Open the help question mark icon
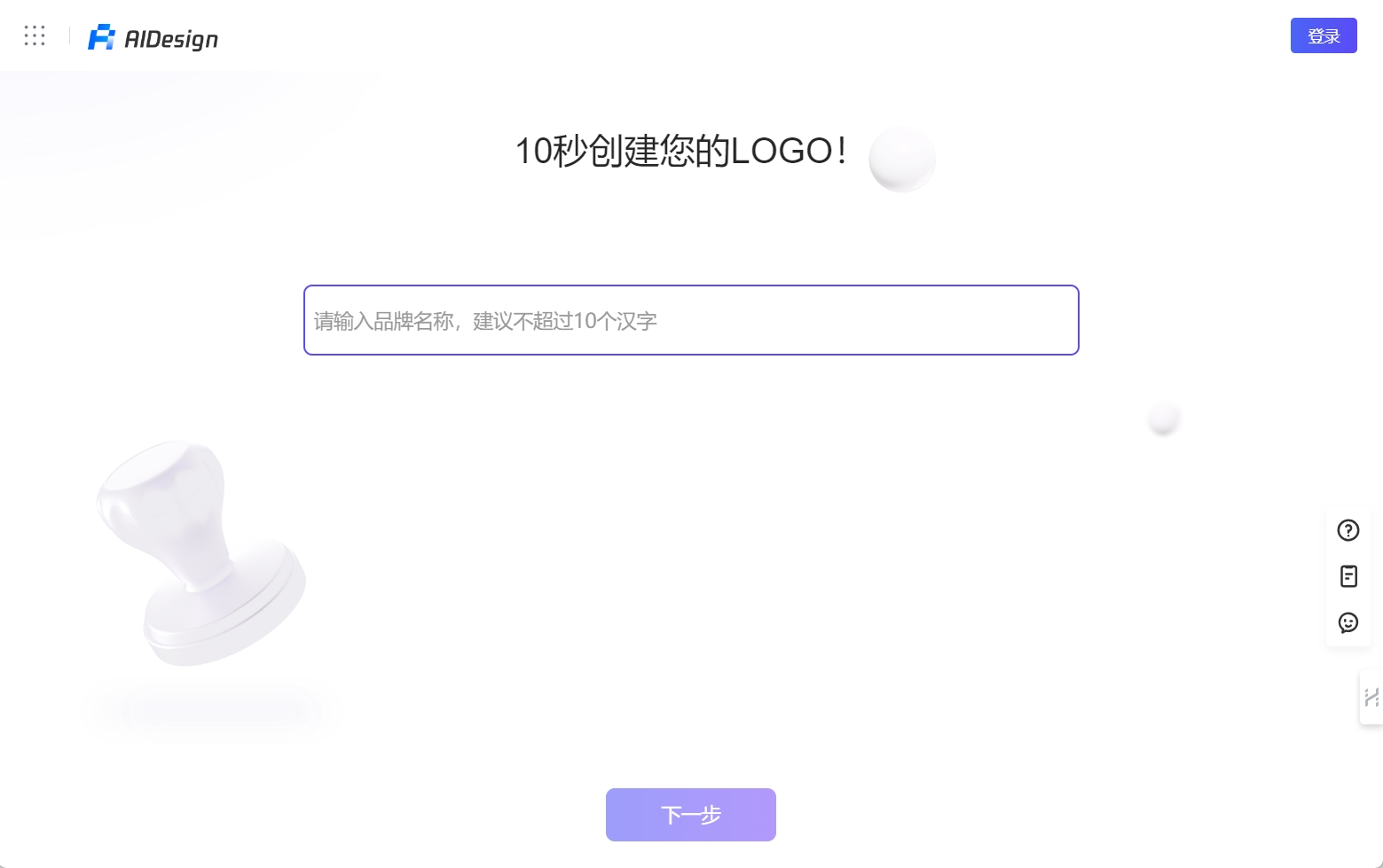Viewport: 1383px width, 868px height. point(1348,530)
